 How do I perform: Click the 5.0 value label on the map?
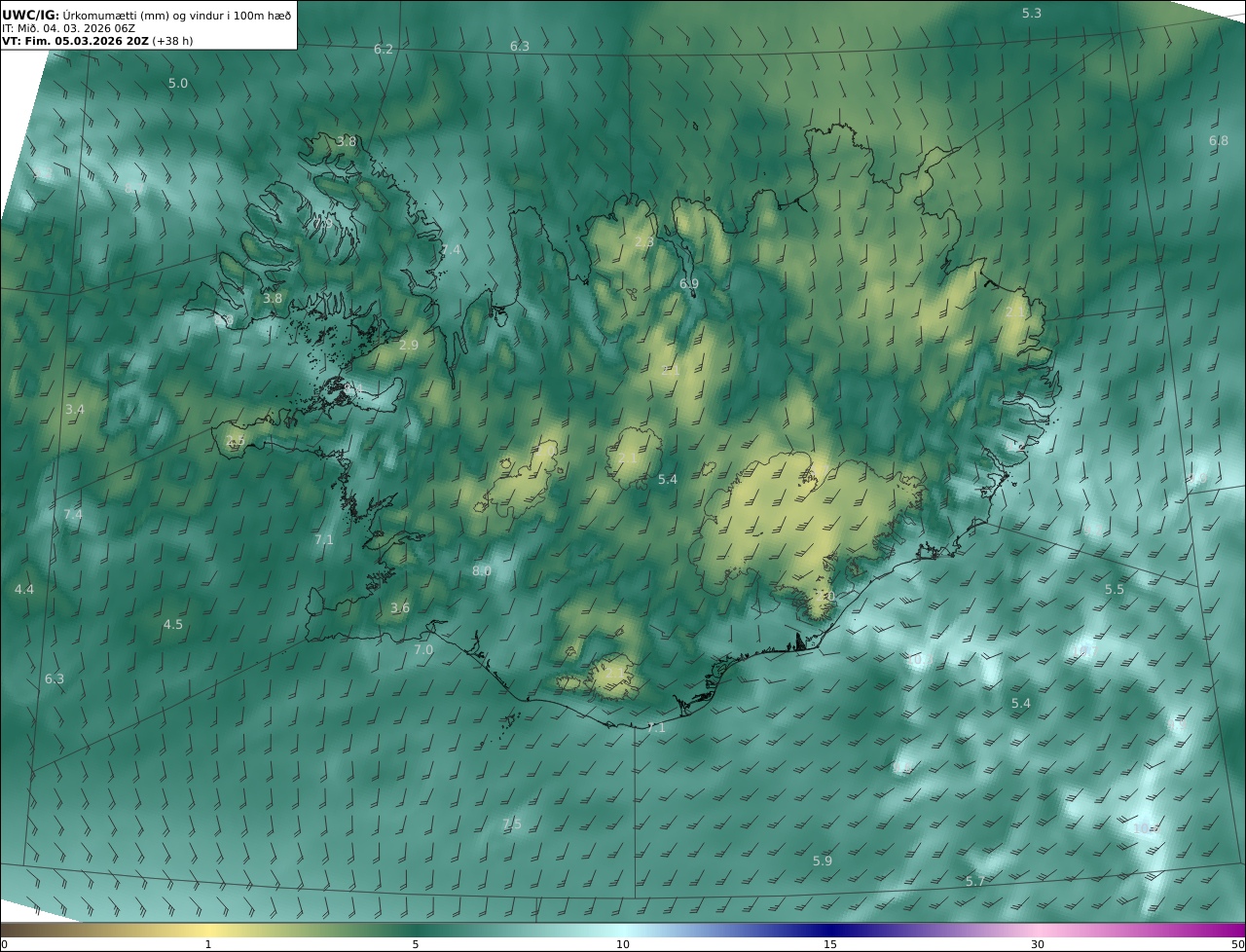click(178, 83)
